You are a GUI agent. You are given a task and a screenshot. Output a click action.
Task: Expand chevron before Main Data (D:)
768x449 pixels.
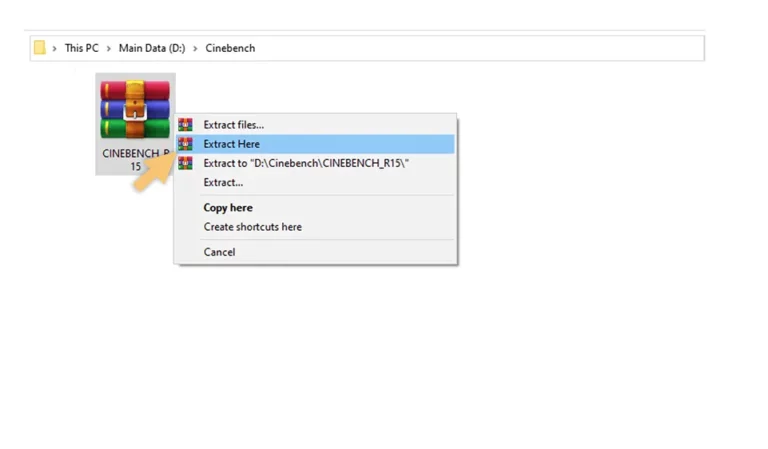click(x=109, y=48)
